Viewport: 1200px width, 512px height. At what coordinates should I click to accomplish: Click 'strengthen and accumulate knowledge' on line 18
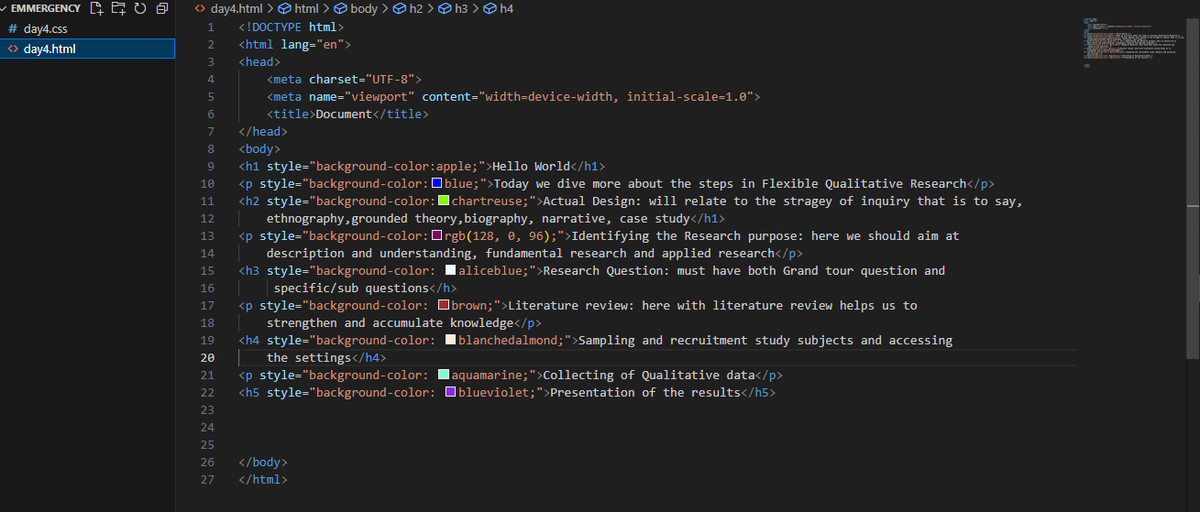pyautogui.click(x=390, y=323)
